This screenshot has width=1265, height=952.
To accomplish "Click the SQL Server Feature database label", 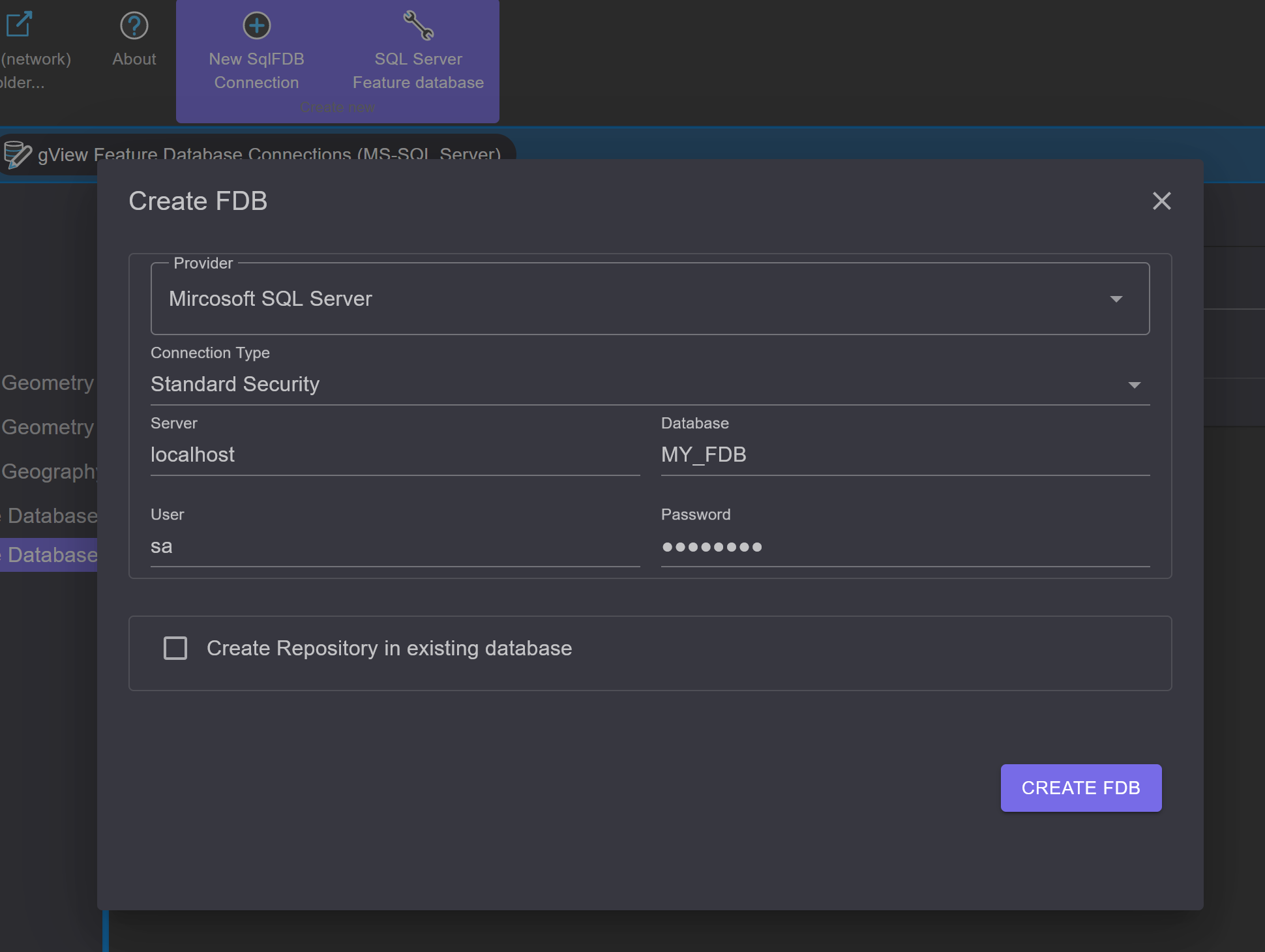I will coord(419,70).
